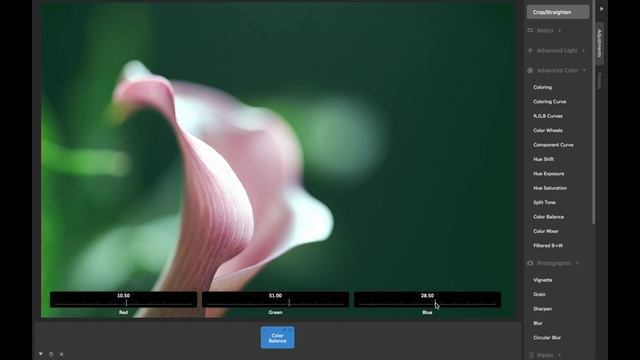Image resolution: width=640 pixels, height=360 pixels.
Task: Open the R,G,B Curves adjustment
Action: click(548, 116)
